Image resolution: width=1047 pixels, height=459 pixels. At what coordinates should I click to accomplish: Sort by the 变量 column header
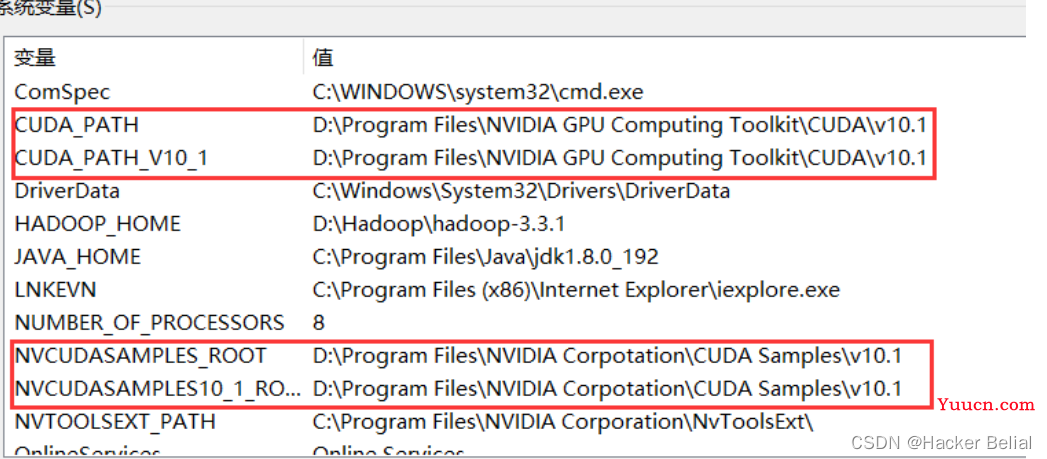click(x=154, y=58)
